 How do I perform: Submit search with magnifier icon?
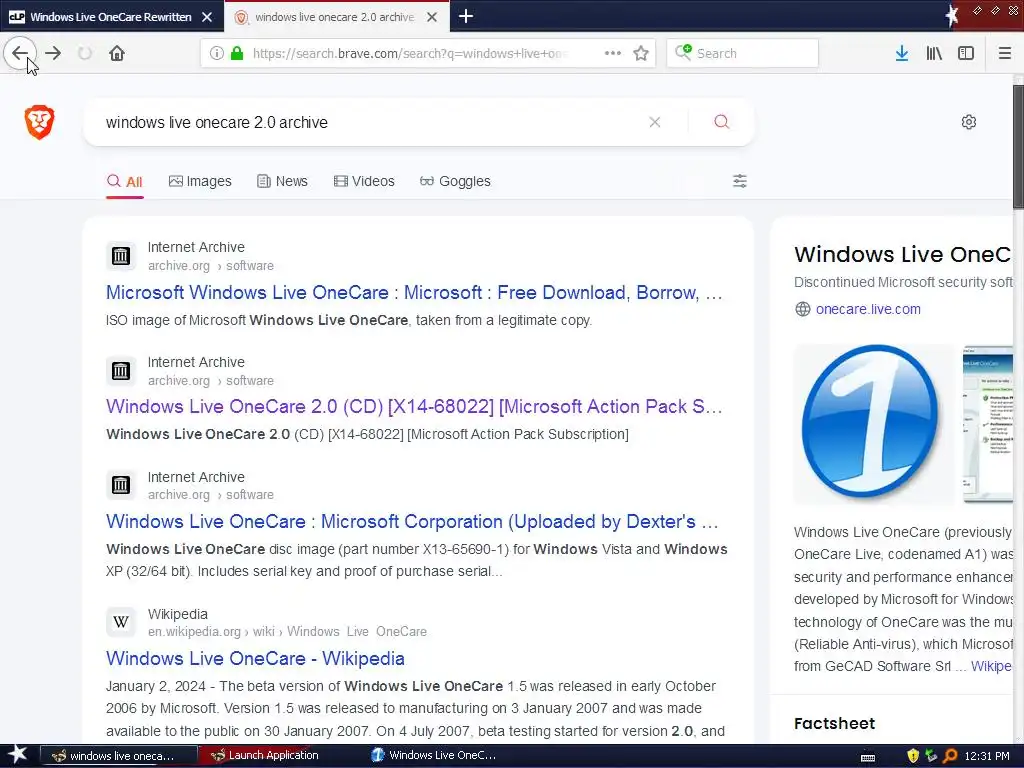click(x=722, y=122)
